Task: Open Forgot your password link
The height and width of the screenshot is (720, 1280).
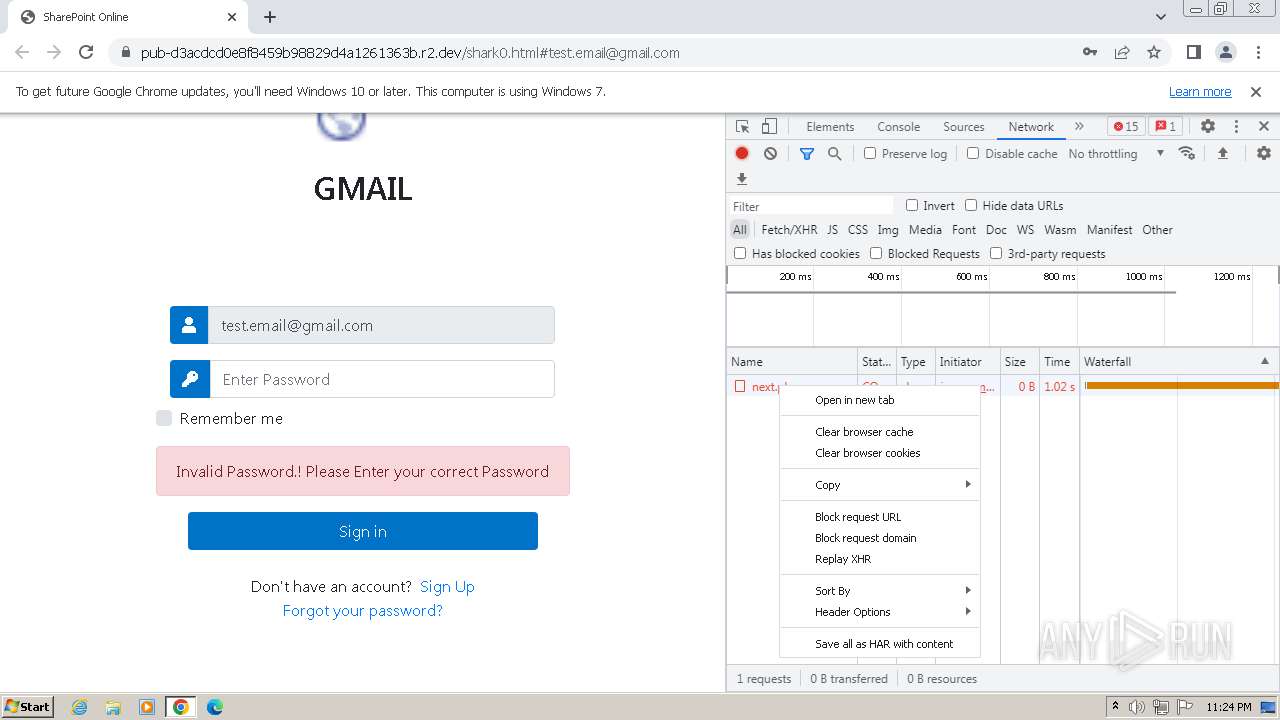Action: click(x=363, y=611)
